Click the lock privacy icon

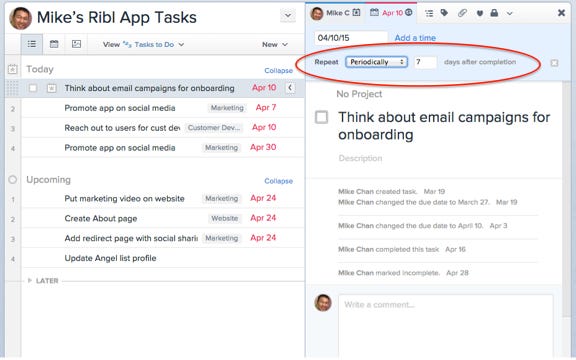pos(494,13)
